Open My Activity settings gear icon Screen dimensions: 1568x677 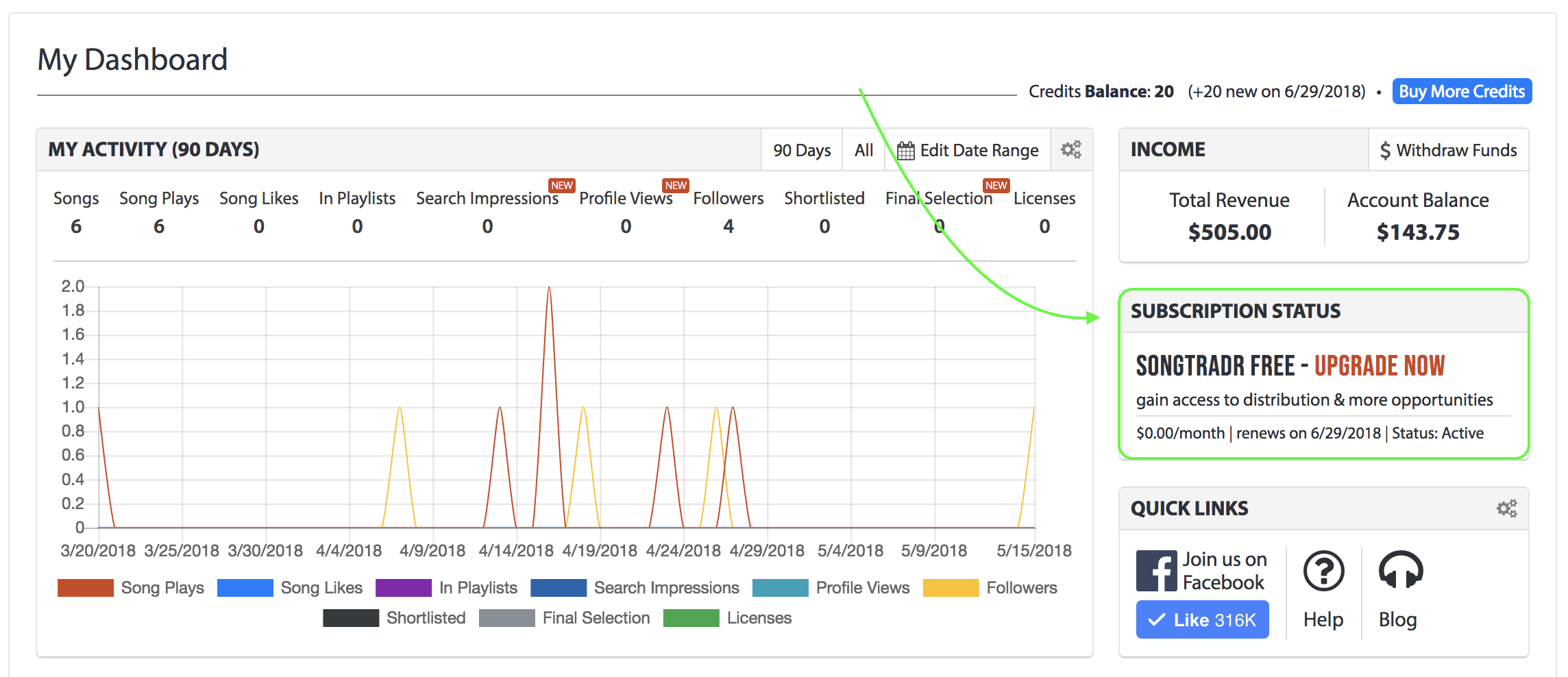tap(1071, 149)
